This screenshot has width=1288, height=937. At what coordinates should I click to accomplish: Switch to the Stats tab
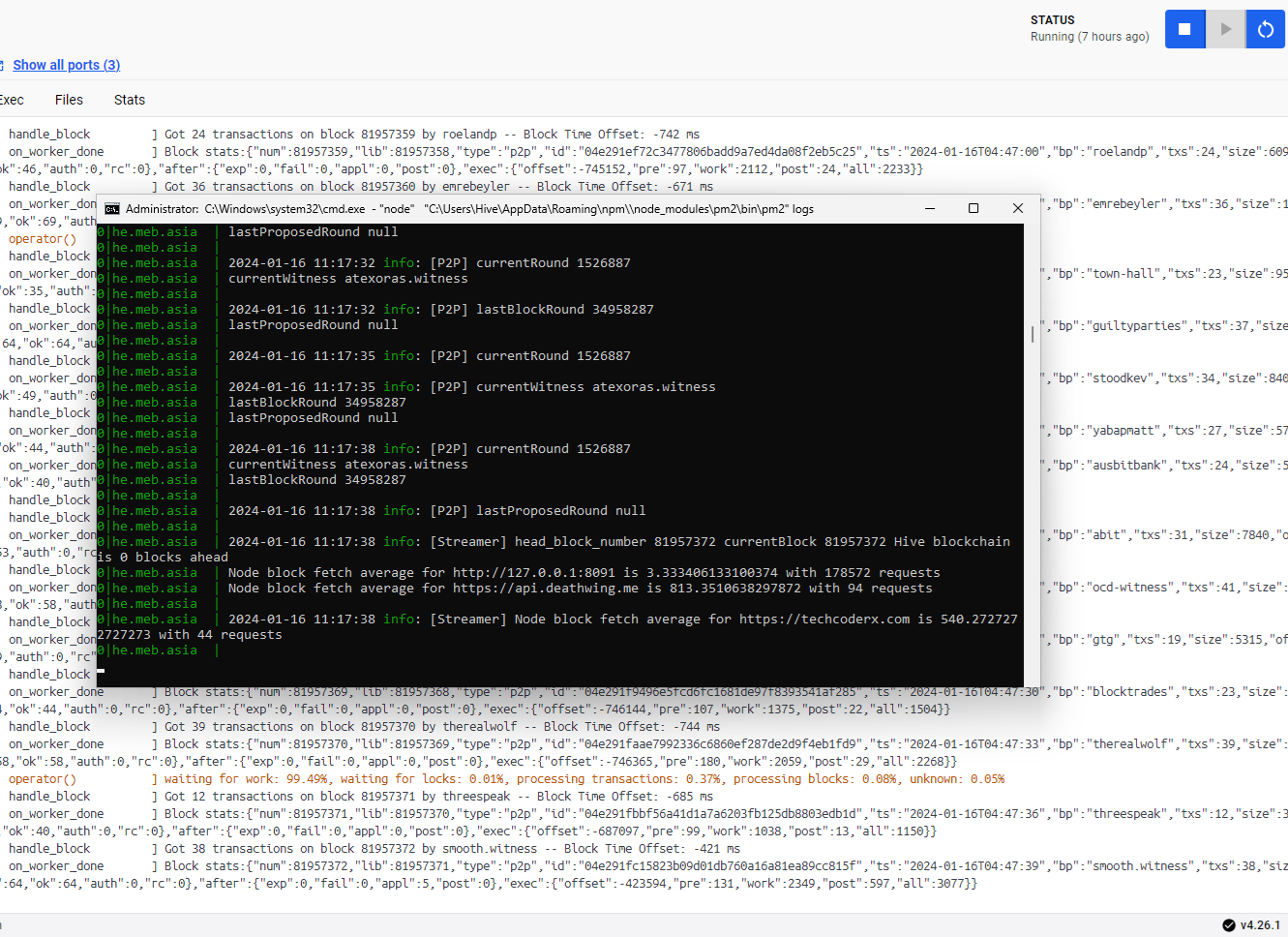(130, 100)
